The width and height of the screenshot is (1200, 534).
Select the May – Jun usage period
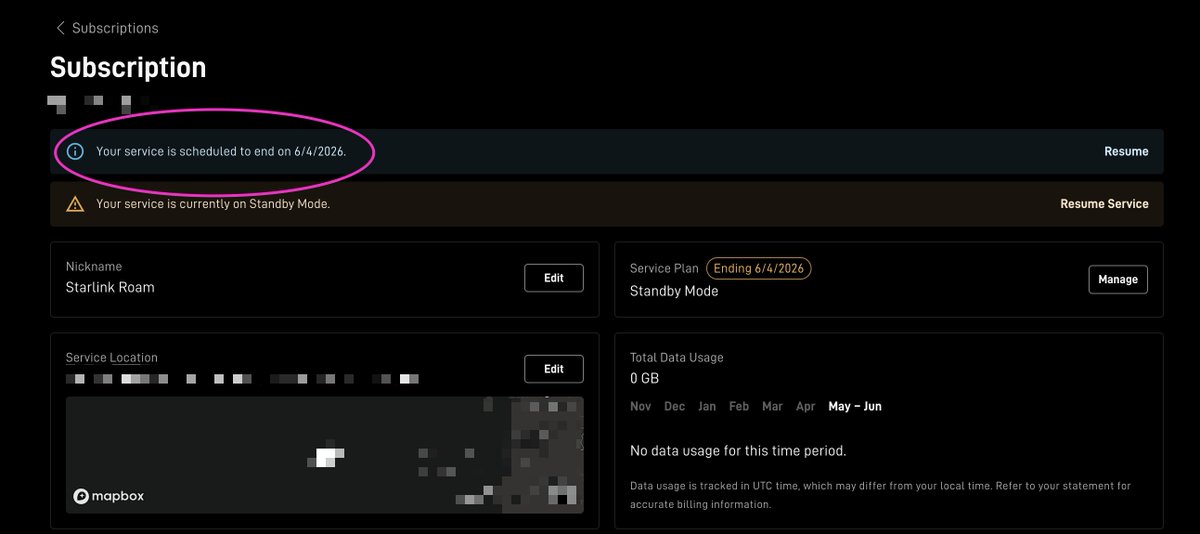855,407
